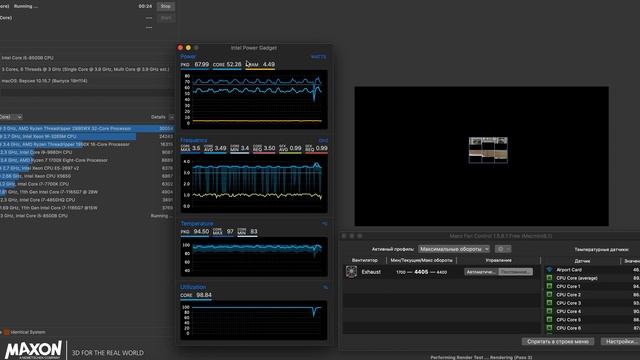Click the GHz unit label in Frequency section

[323, 140]
